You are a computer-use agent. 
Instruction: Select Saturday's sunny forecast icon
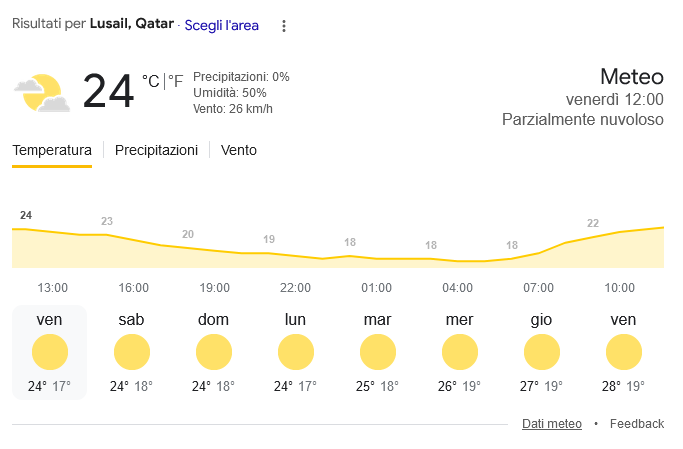tap(131, 352)
